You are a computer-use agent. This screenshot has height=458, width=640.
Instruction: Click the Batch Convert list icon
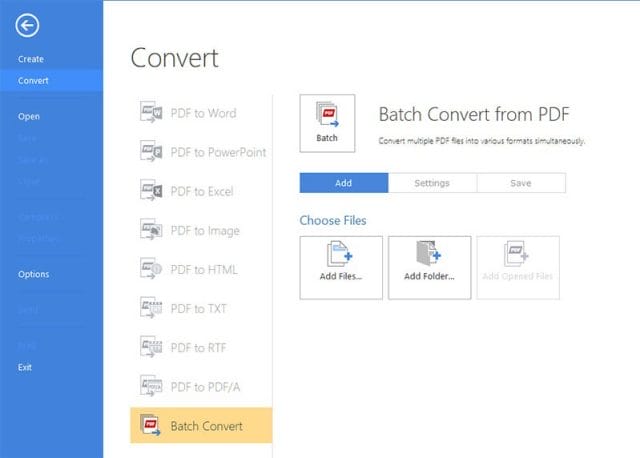(x=150, y=425)
